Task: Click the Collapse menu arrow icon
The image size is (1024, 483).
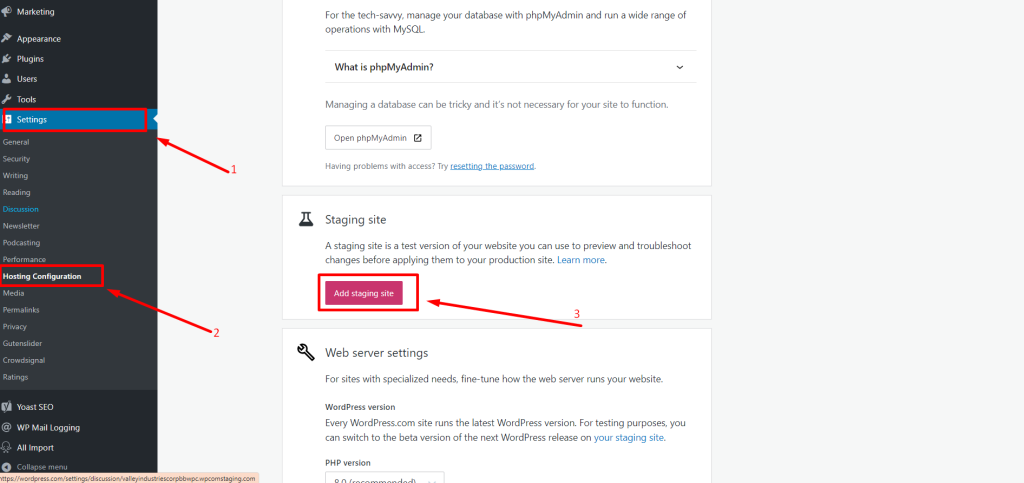Action: (7, 467)
